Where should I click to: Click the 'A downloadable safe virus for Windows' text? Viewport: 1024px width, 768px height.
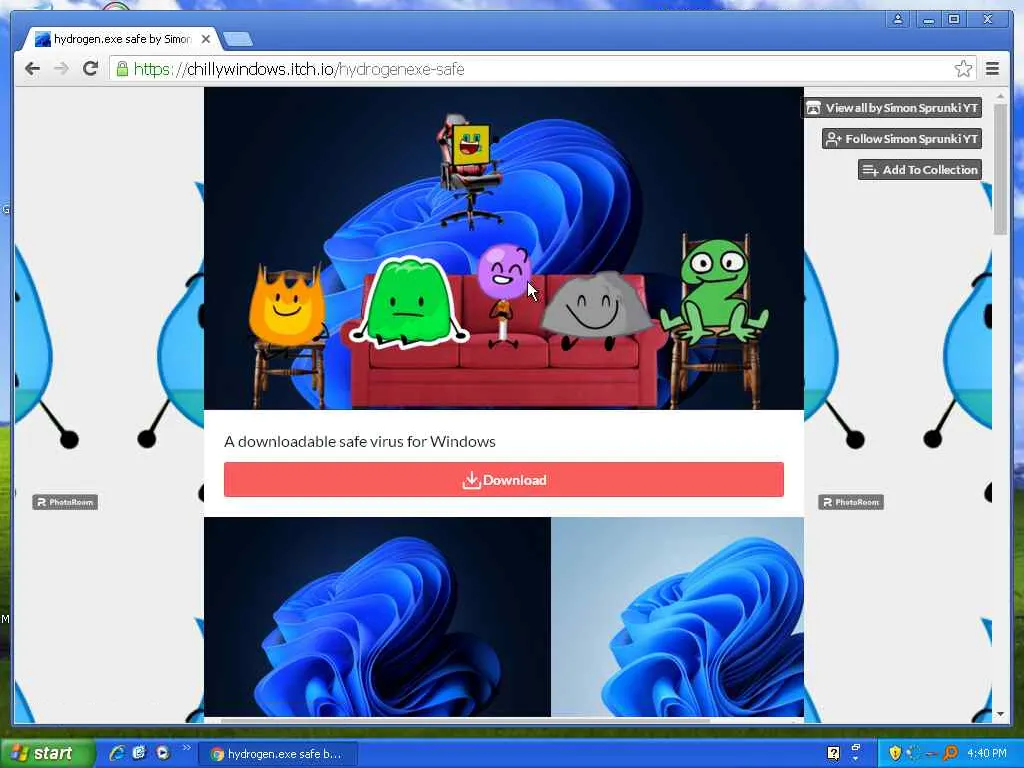[359, 441]
